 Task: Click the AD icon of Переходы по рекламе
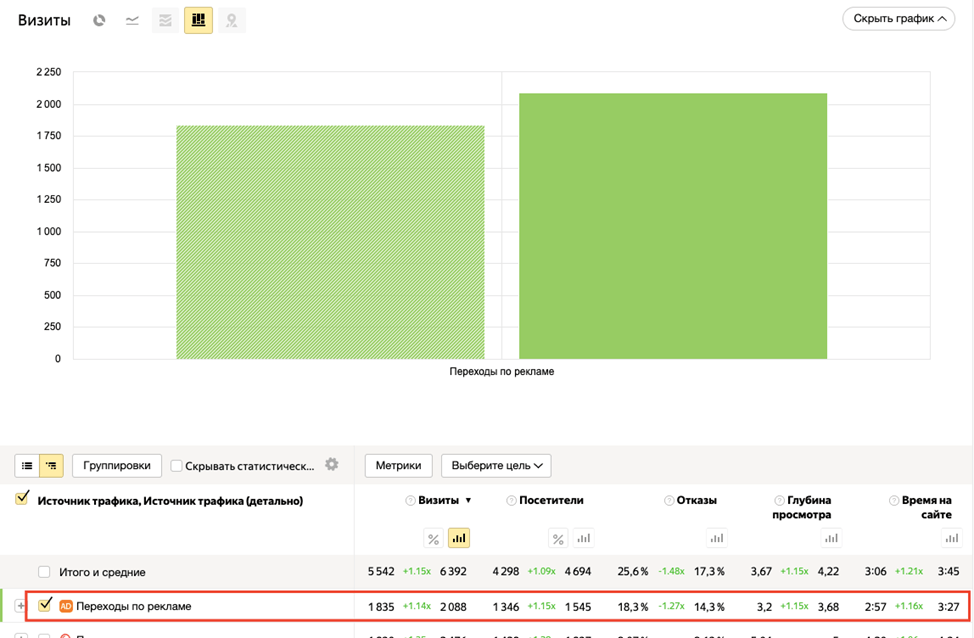click(x=66, y=606)
